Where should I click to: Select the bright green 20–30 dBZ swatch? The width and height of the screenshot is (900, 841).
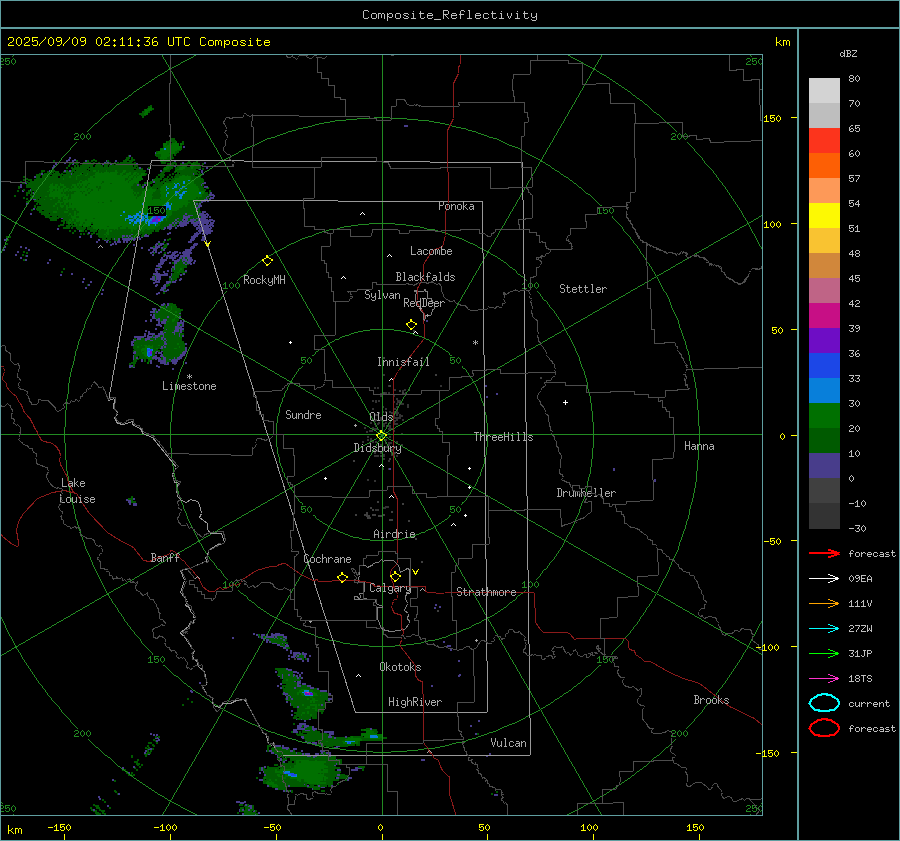[x=824, y=416]
